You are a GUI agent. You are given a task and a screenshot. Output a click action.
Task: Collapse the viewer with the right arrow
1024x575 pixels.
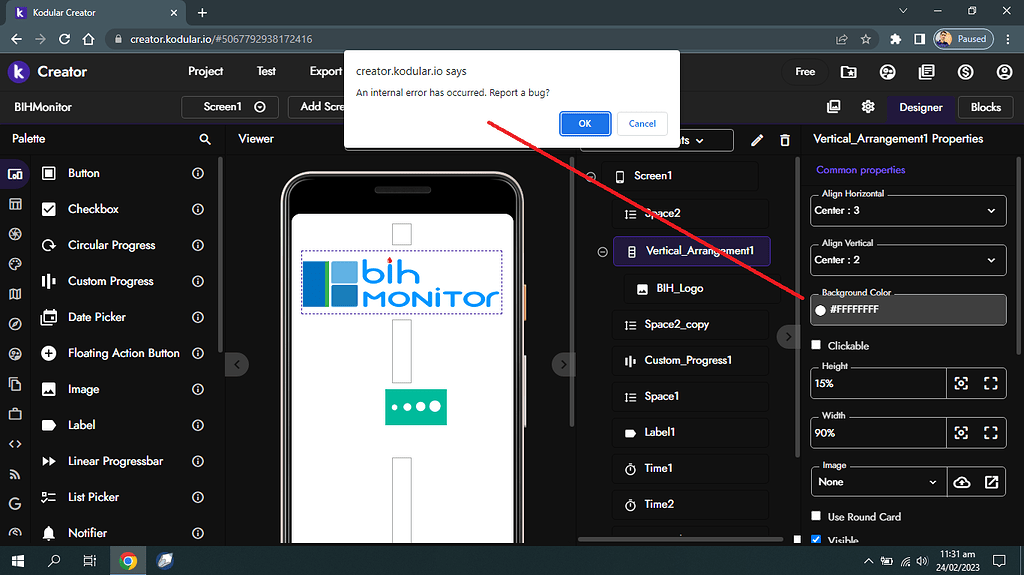pyautogui.click(x=564, y=365)
